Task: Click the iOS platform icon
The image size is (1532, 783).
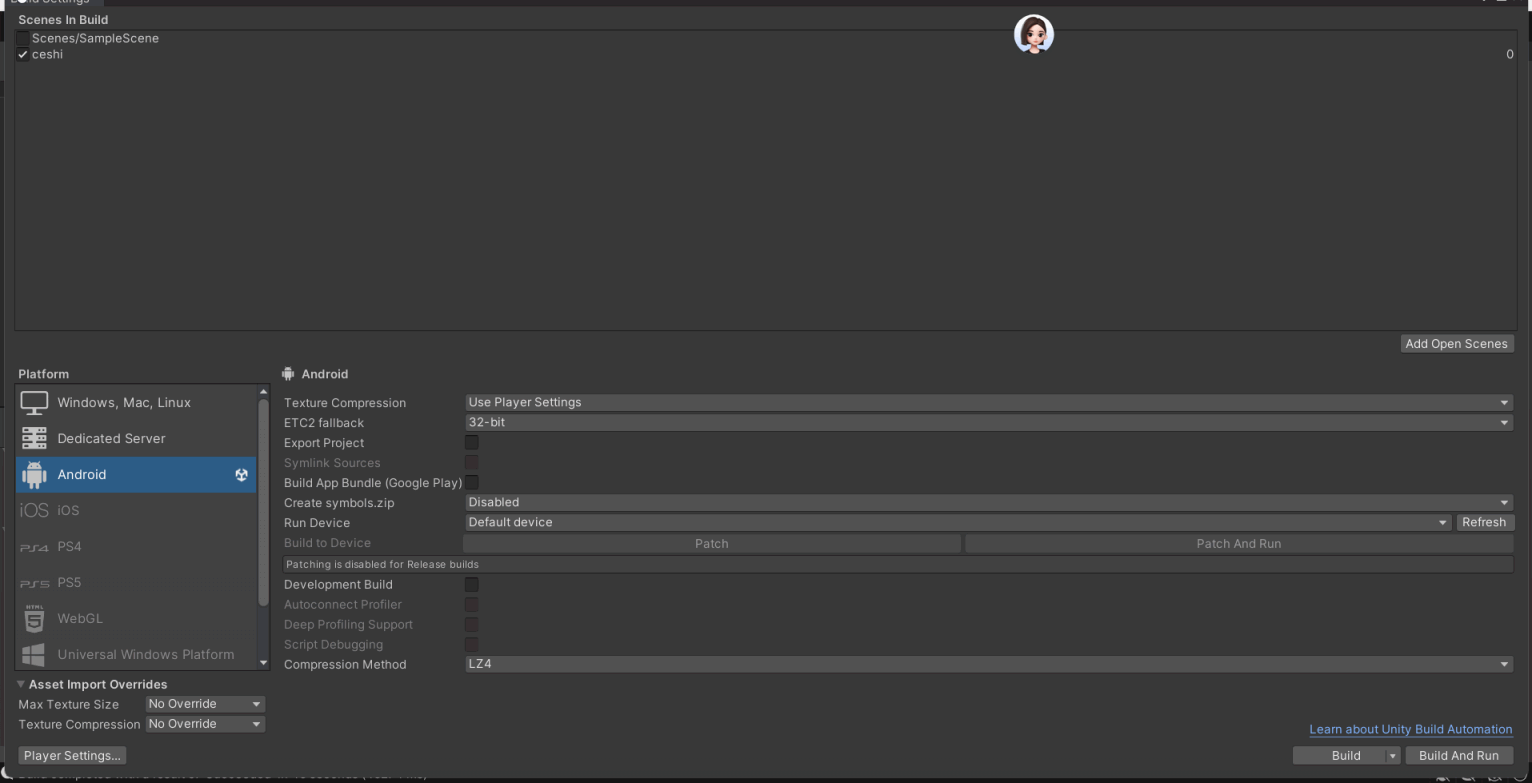Action: pos(34,511)
